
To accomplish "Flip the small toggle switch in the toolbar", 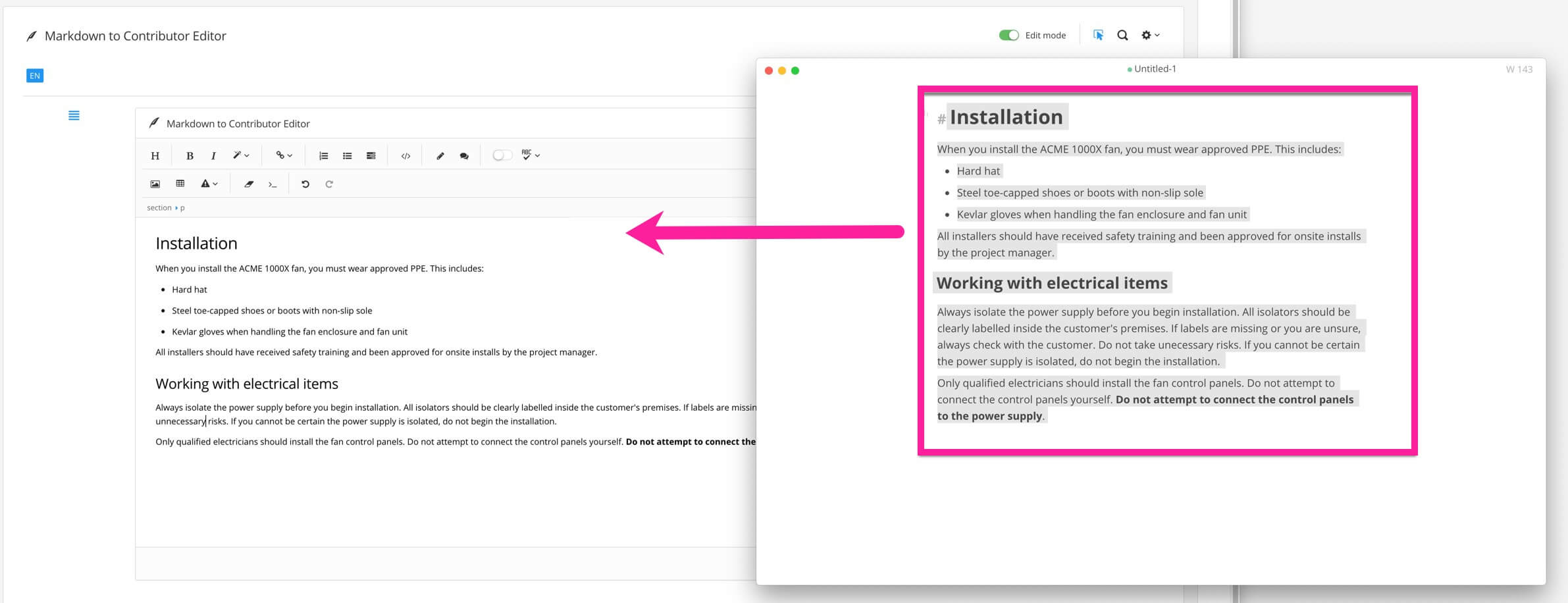I will pyautogui.click(x=502, y=155).
